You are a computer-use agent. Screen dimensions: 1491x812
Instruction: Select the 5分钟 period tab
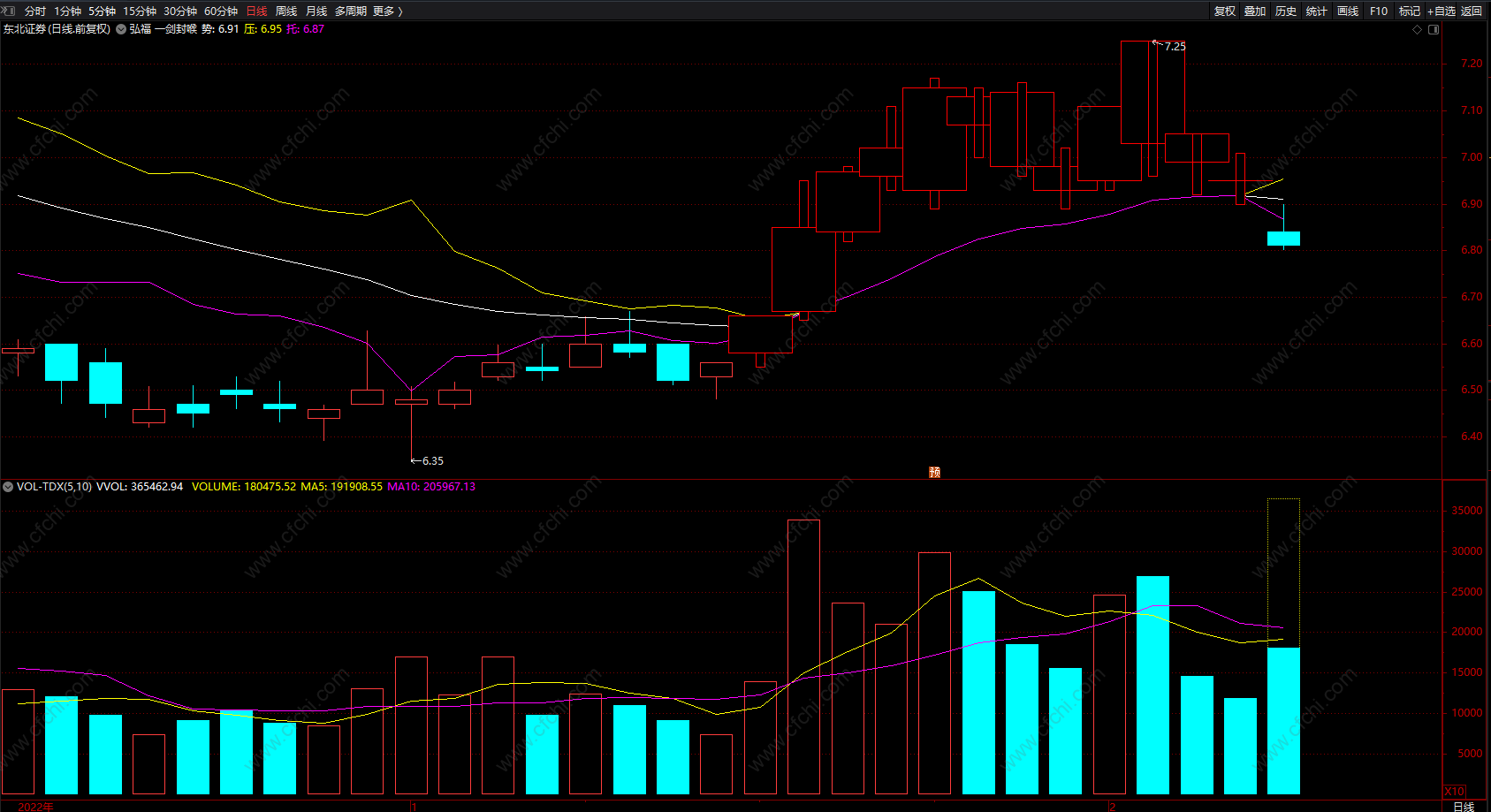click(102, 11)
